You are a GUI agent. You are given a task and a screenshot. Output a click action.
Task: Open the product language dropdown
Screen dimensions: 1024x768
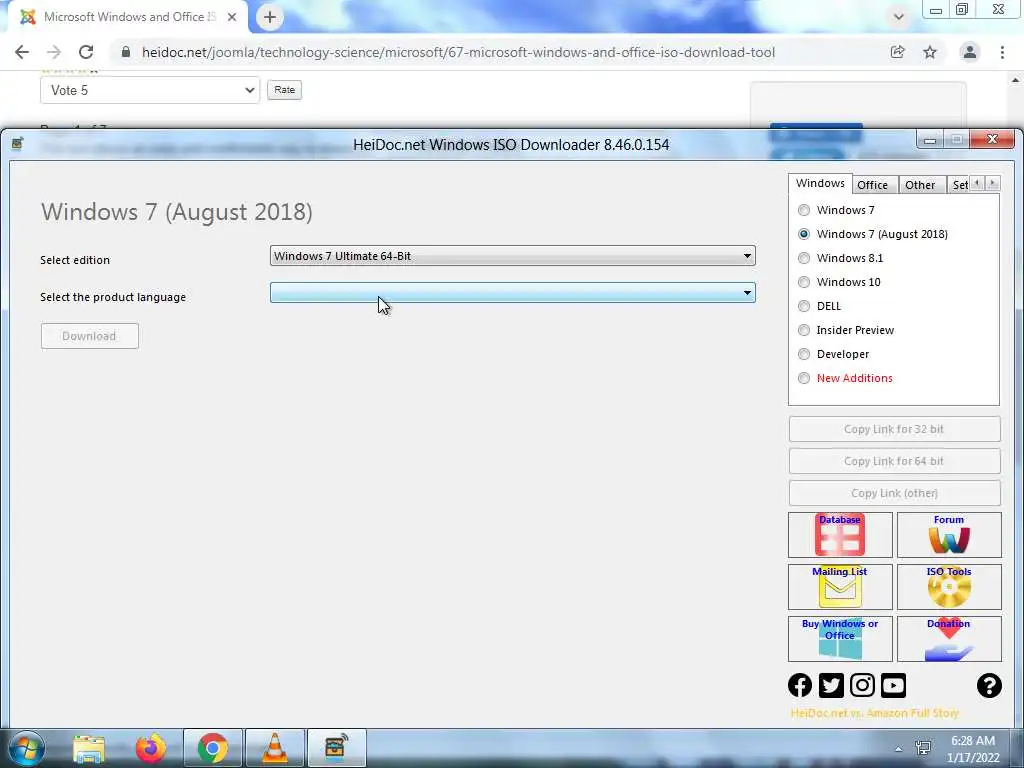(x=513, y=293)
